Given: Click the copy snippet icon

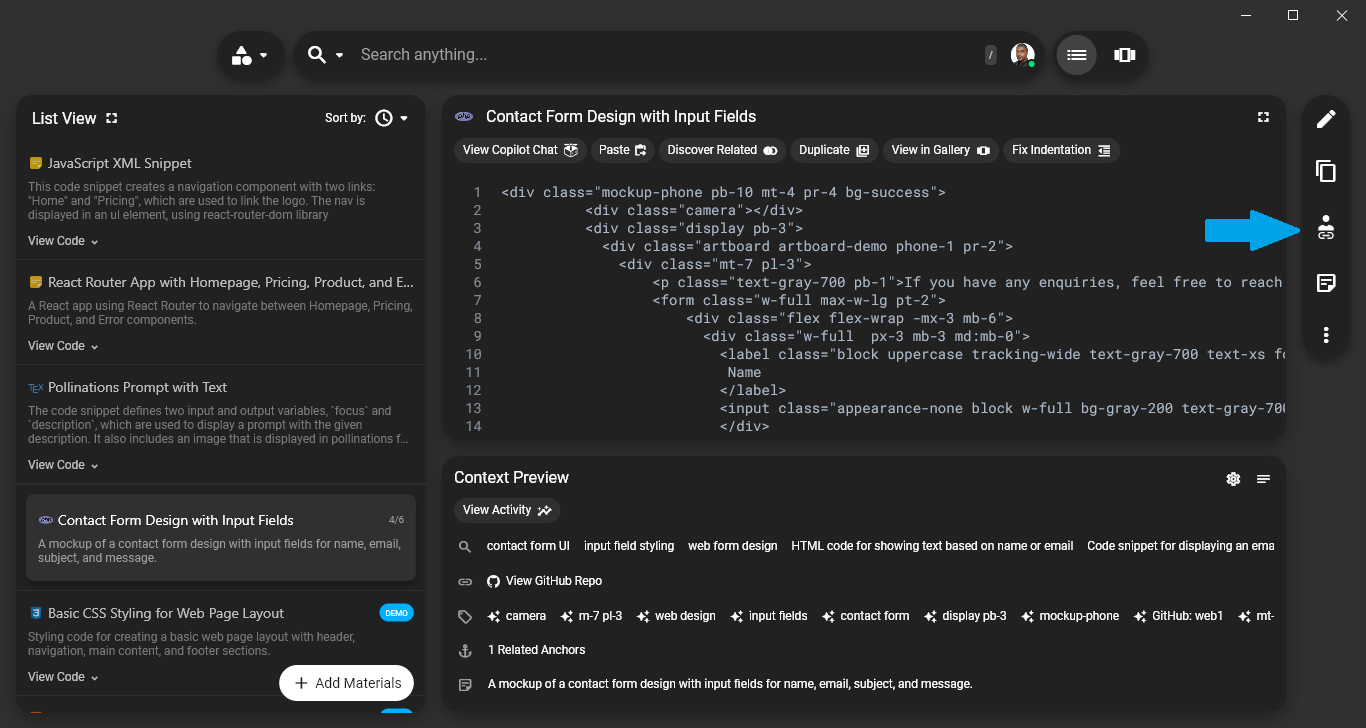Looking at the screenshot, I should tap(1326, 172).
